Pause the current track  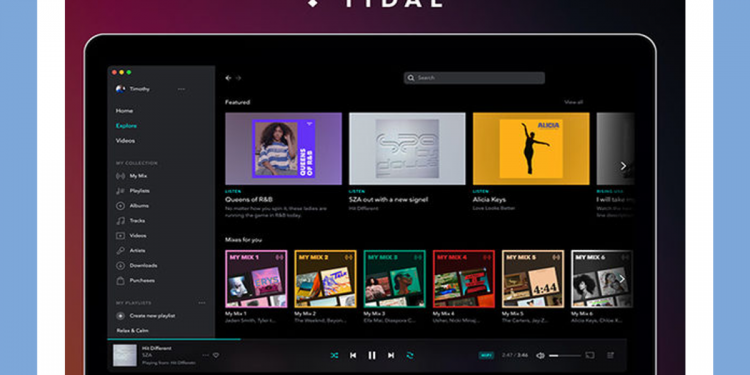pyautogui.click(x=372, y=355)
